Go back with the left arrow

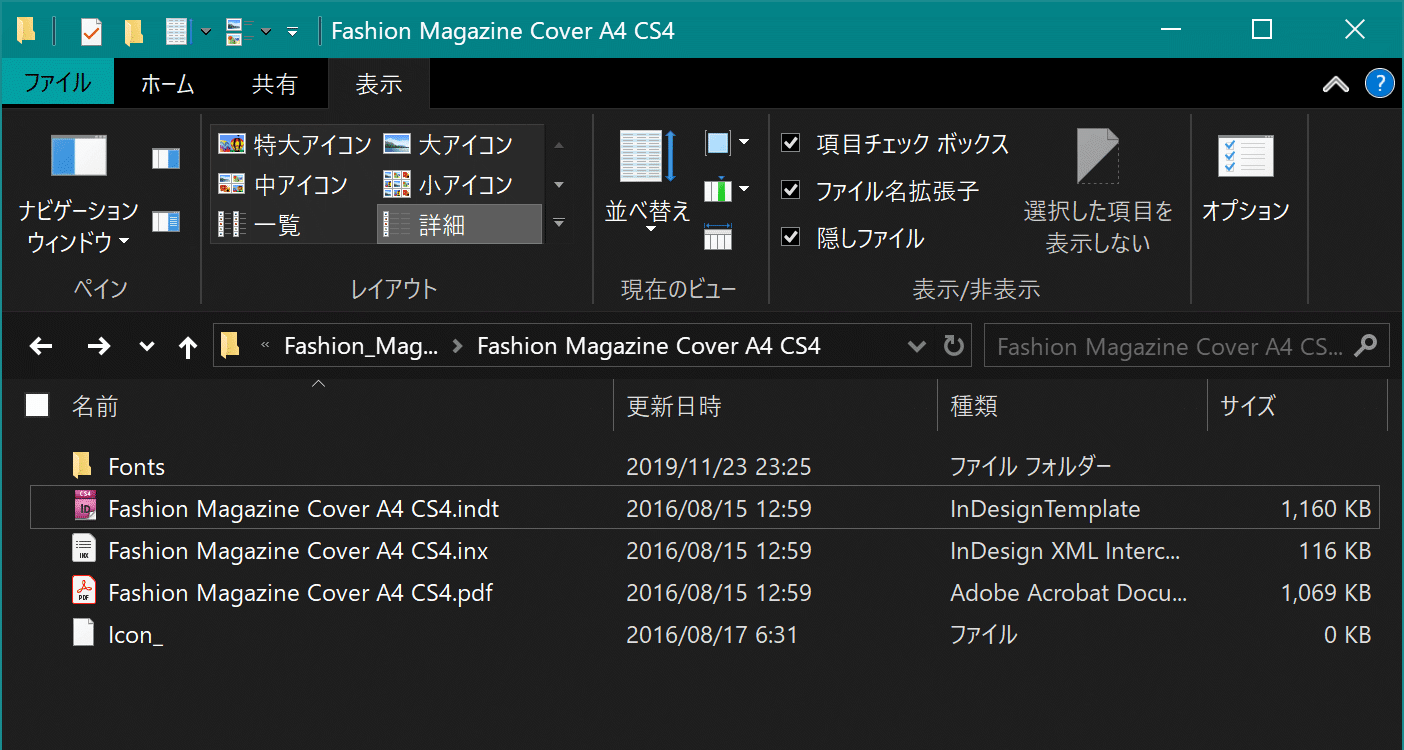point(40,347)
